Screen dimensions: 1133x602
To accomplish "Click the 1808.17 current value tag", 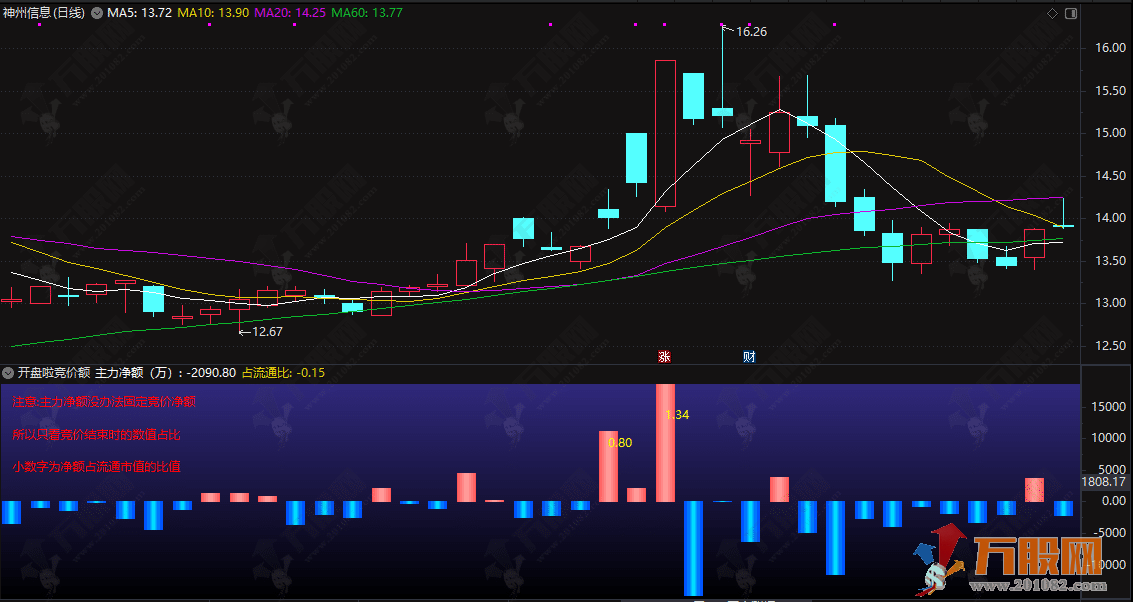I will pyautogui.click(x=1105, y=482).
